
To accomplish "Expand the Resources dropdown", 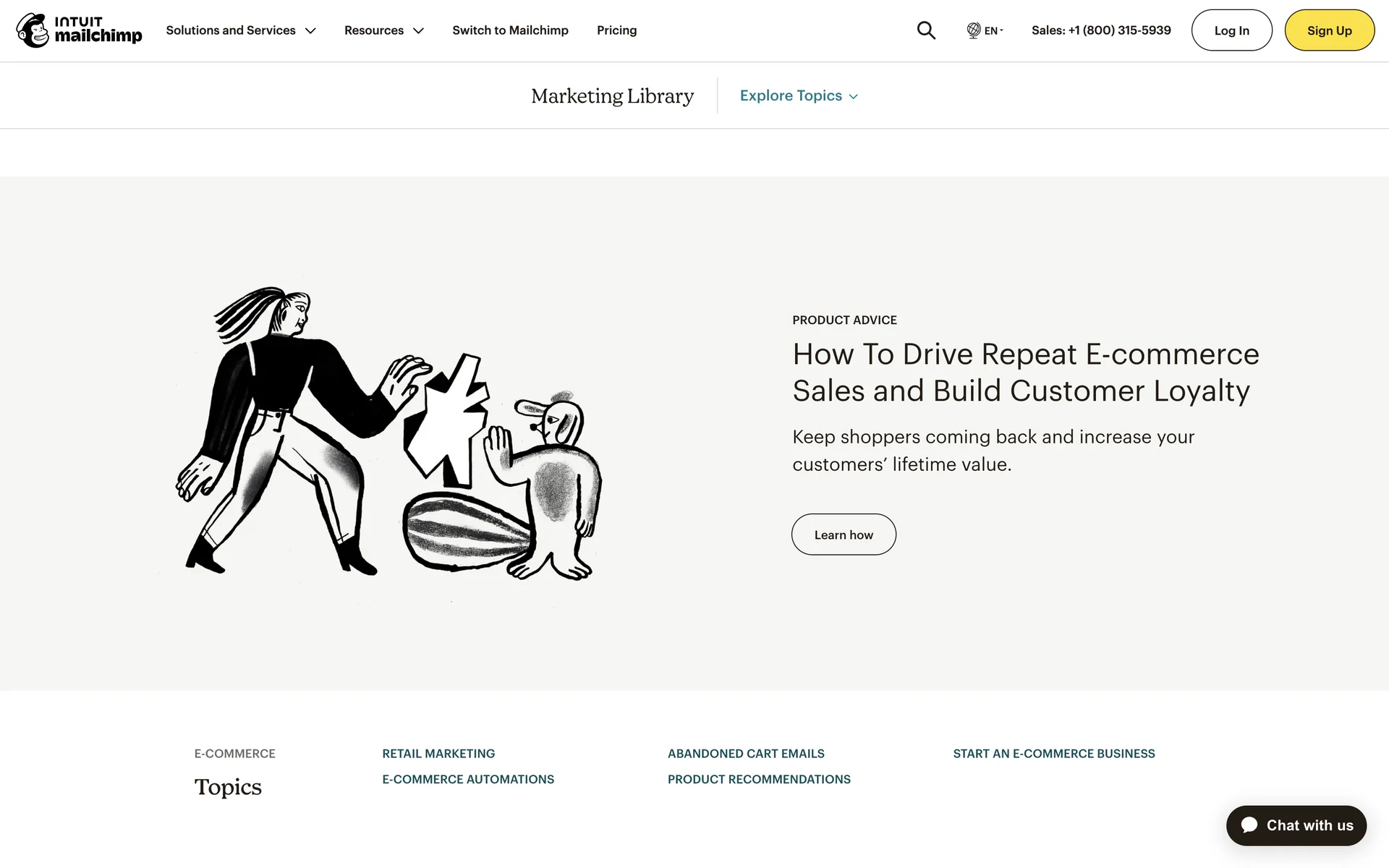I will tap(383, 30).
